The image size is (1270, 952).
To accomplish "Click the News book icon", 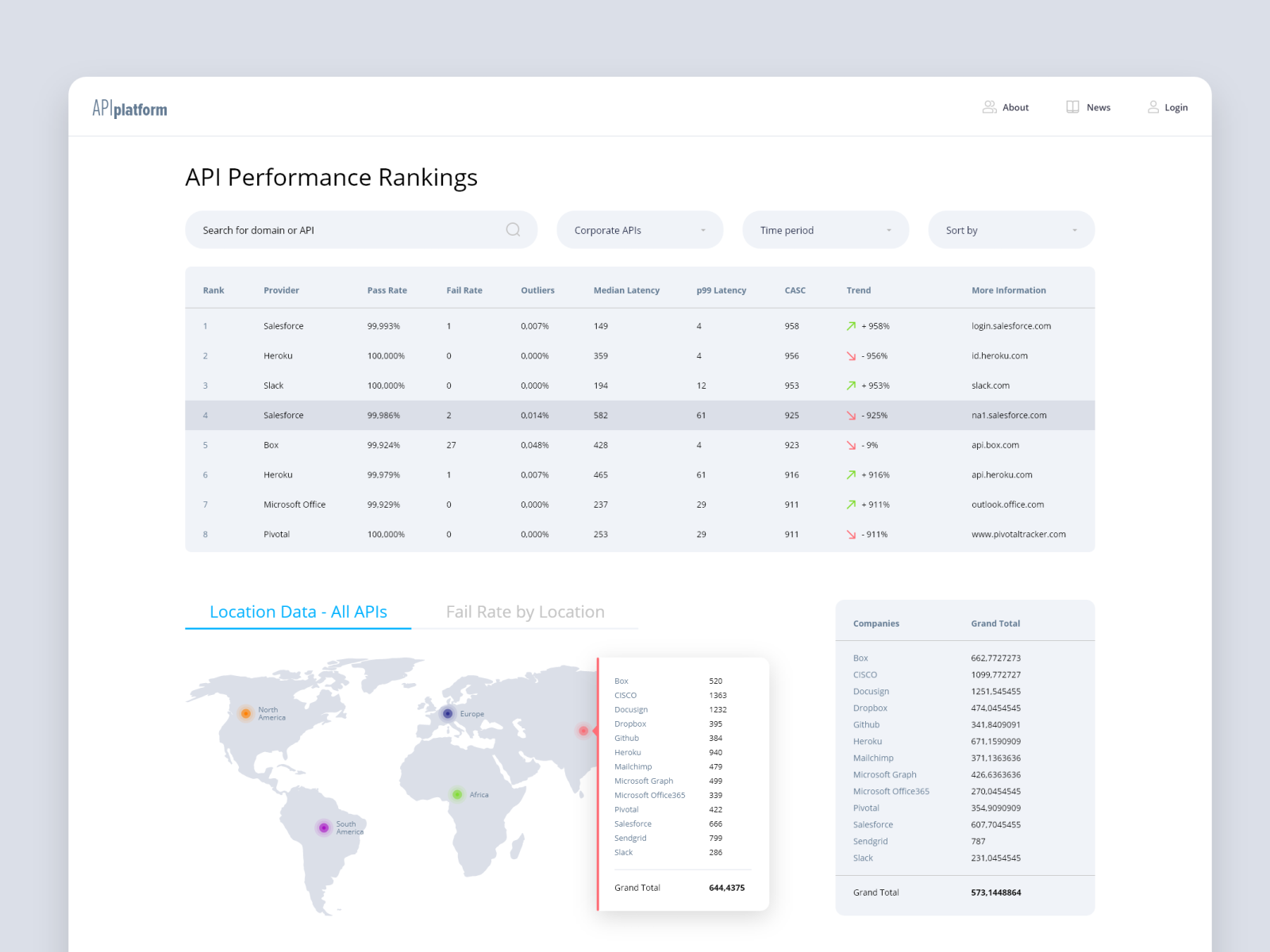I will pos(1072,107).
